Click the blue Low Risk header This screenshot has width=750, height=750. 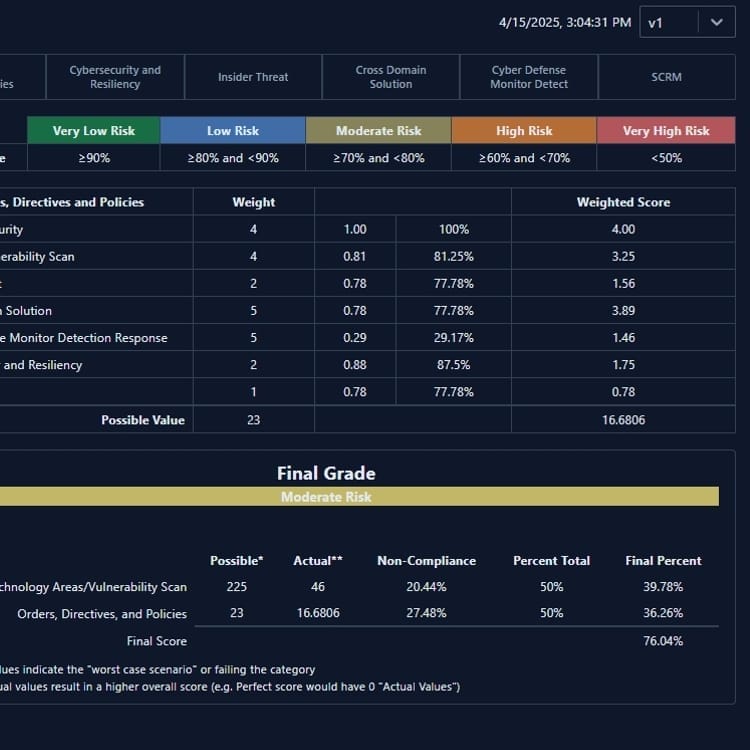pyautogui.click(x=233, y=131)
